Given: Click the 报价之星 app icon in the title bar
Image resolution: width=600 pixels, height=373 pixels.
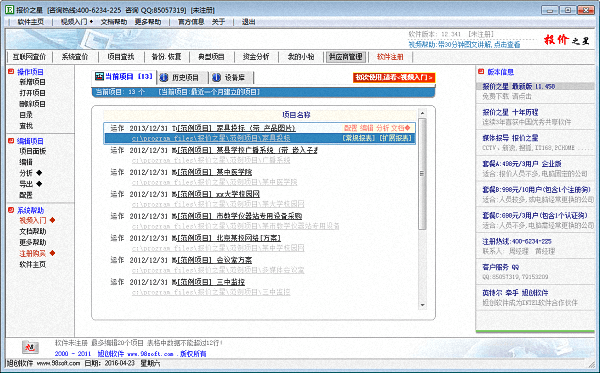Looking at the screenshot, I should [x=10, y=10].
